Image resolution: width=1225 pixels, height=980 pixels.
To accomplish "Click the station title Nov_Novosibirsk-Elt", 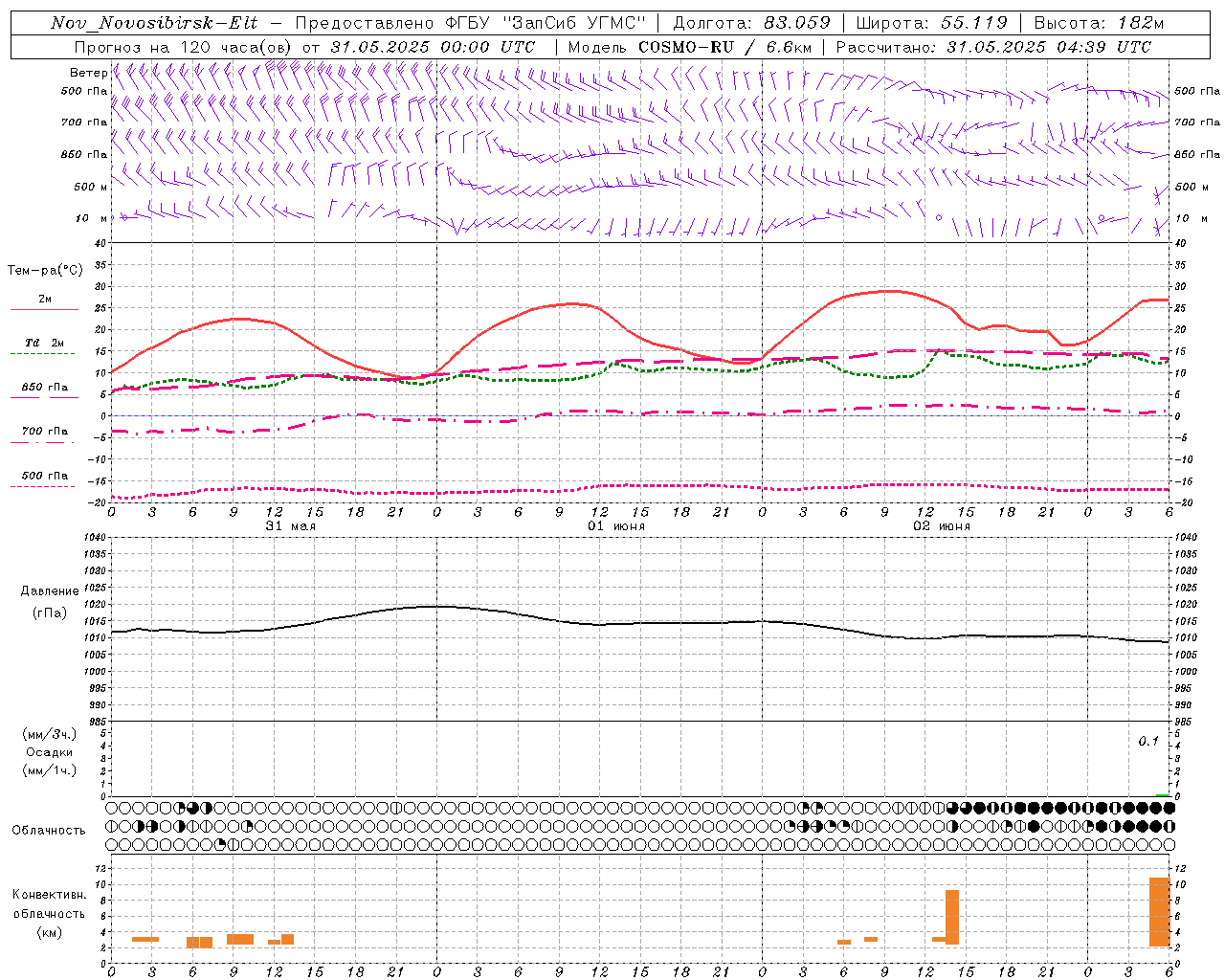I will (x=154, y=23).
